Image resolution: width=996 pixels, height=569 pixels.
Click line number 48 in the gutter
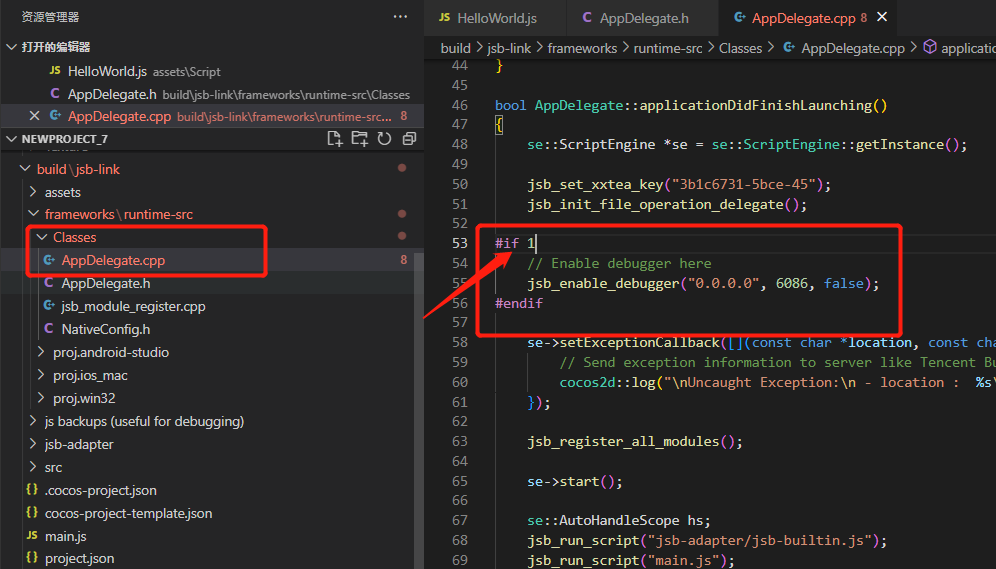coord(460,144)
